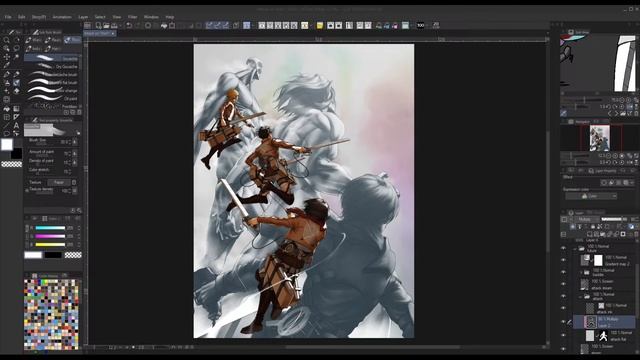The height and width of the screenshot is (360, 640).
Task: Click the Navigator preview thumbnail
Action: [600, 138]
